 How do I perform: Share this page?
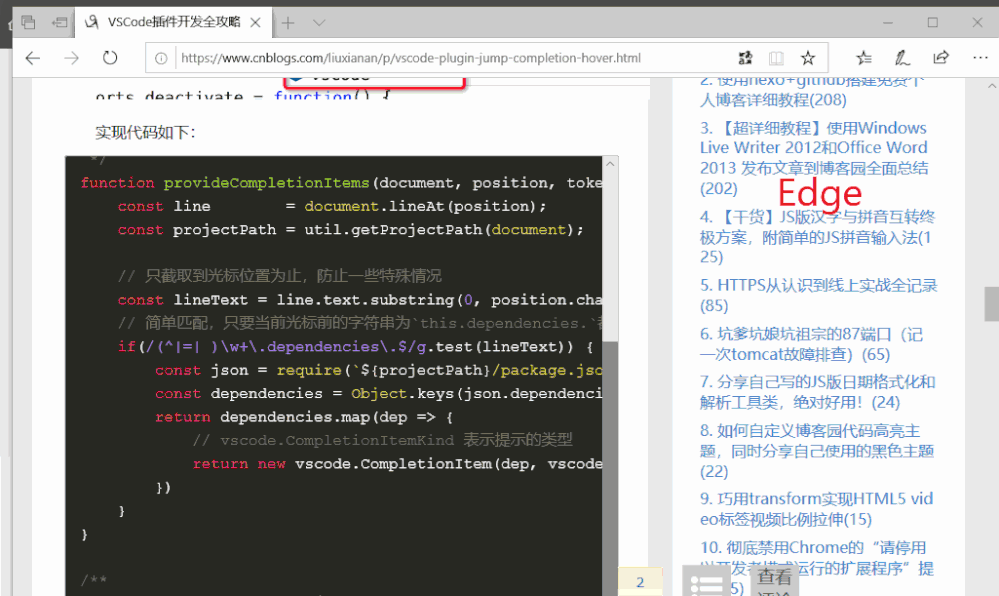(x=941, y=58)
